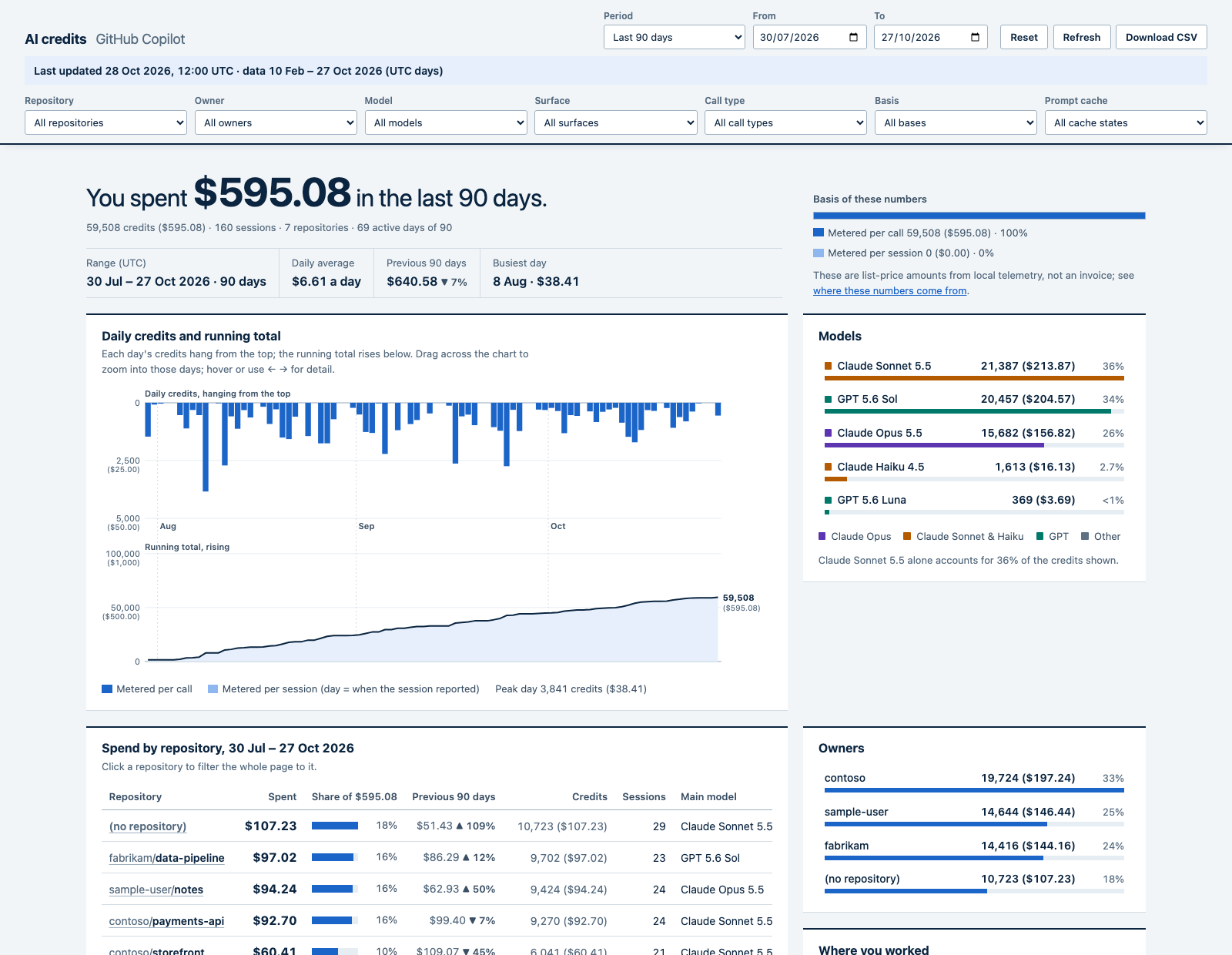Click the Refresh button
This screenshot has height=955, width=1232.
point(1082,37)
